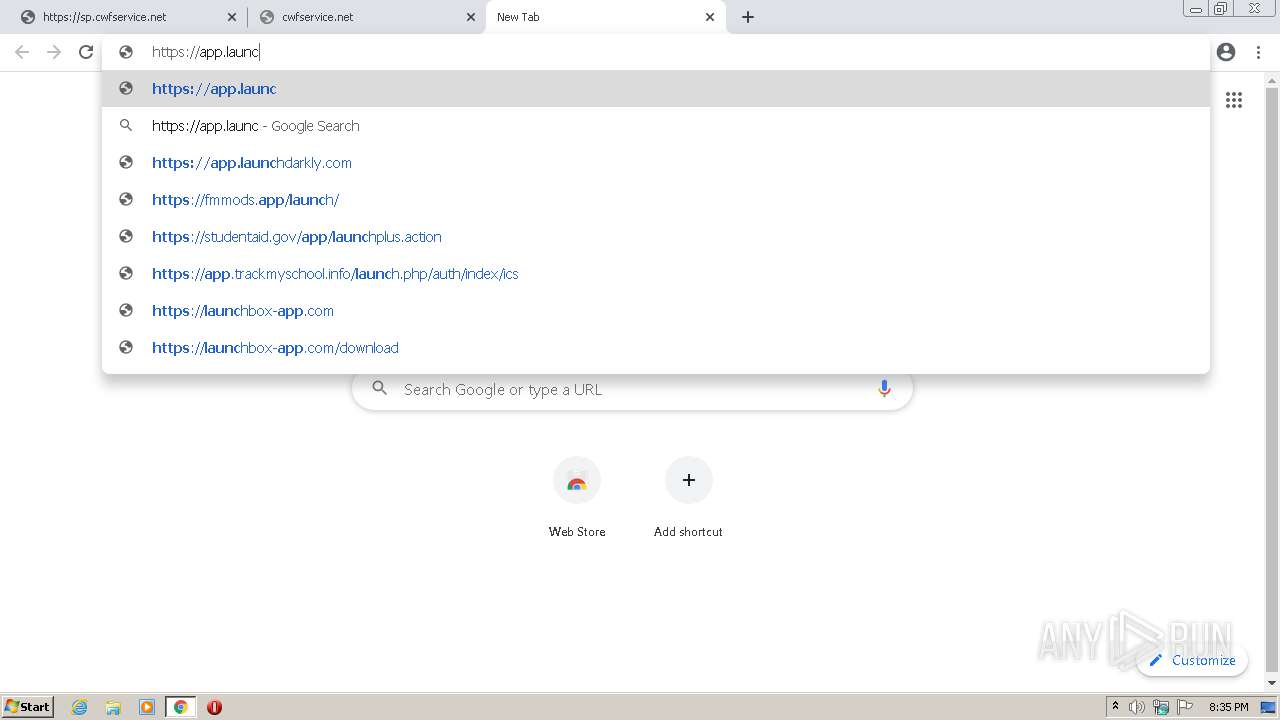Select suggestion studentaid.gov/app/launchplus.action
Screen dimensions: 1280x720
(656, 237)
